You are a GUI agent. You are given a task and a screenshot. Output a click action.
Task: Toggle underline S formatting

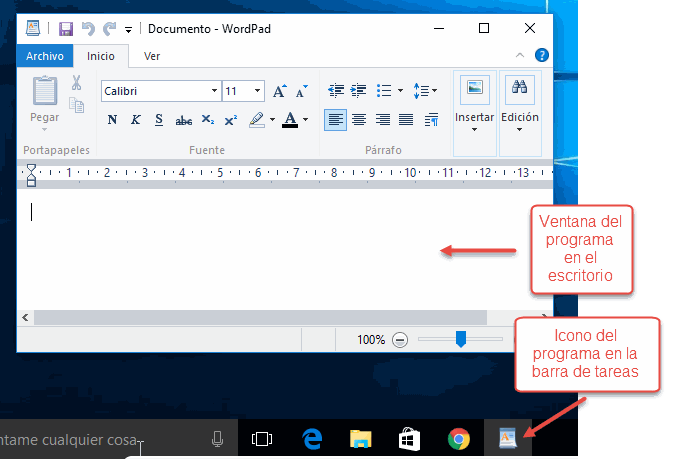[x=159, y=120]
